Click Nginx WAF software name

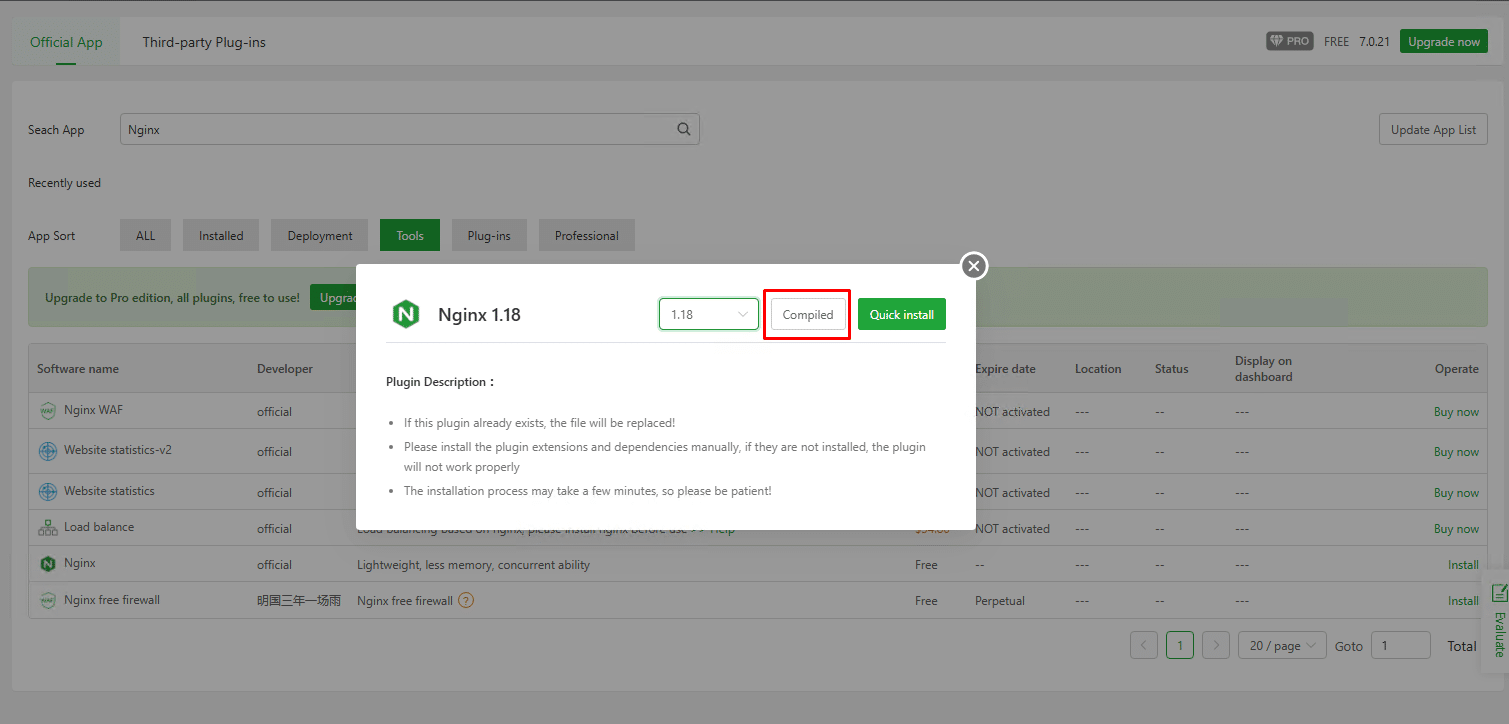coord(94,410)
